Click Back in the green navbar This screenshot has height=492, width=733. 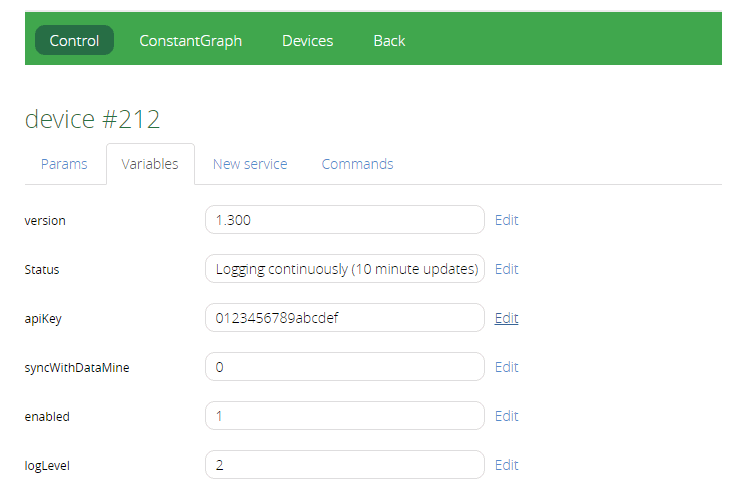(389, 40)
